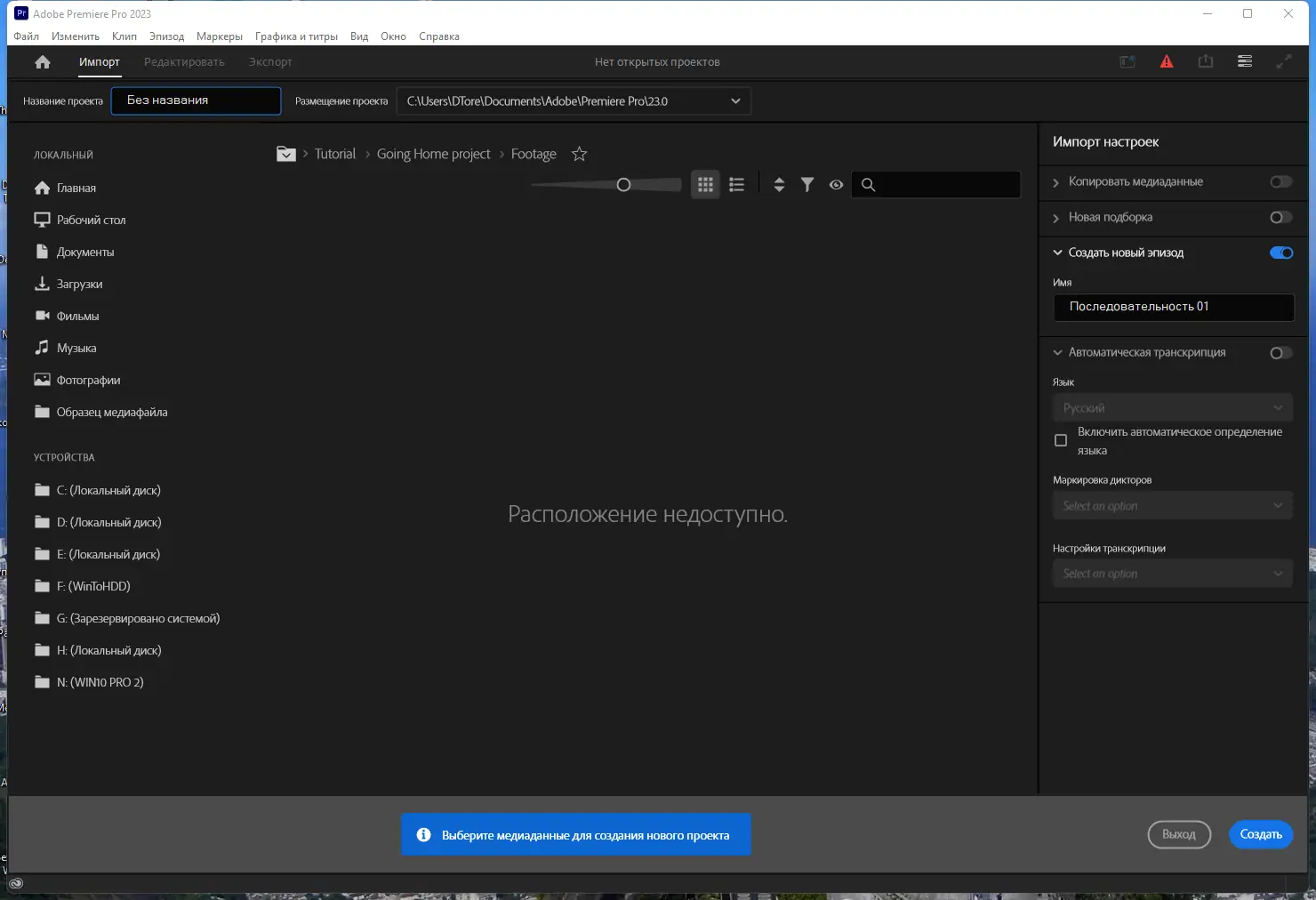Enable Автоматическая транскрипция toggle
Viewport: 1316px width, 900px height.
click(1281, 352)
